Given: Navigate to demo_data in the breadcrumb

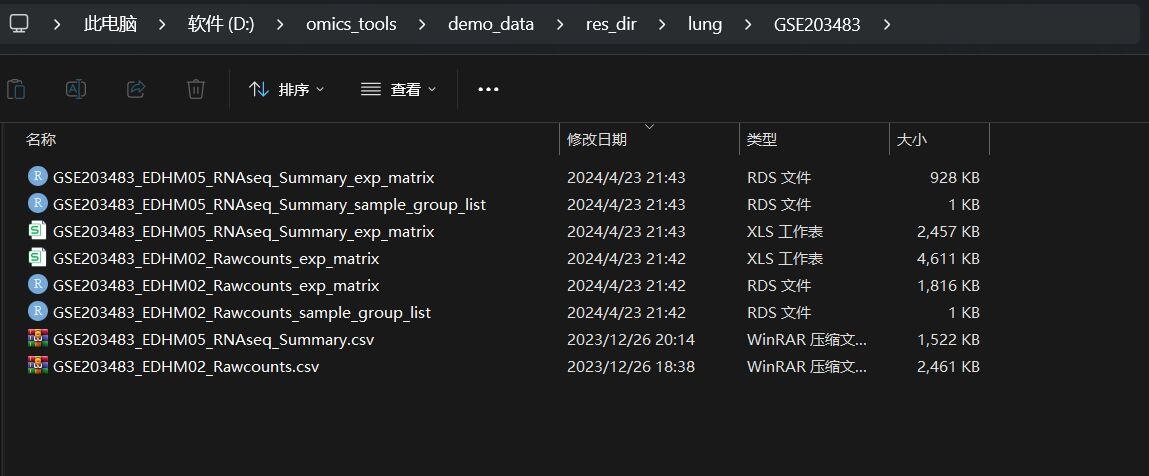Looking at the screenshot, I should (491, 24).
